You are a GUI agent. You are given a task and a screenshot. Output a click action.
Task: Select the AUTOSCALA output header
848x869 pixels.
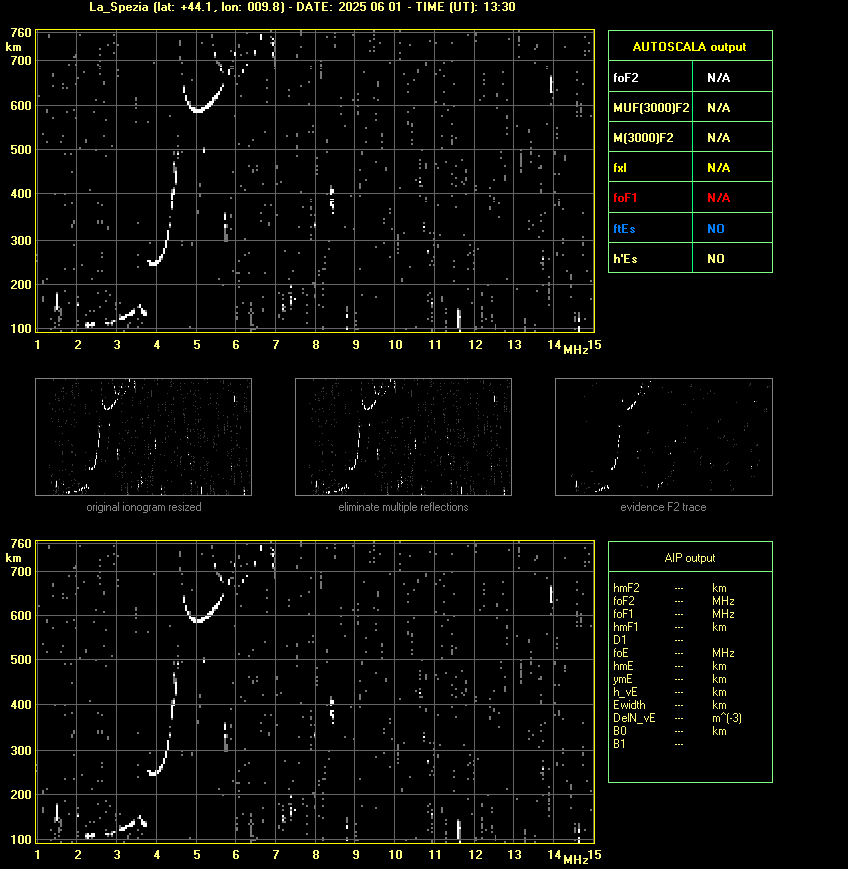689,47
